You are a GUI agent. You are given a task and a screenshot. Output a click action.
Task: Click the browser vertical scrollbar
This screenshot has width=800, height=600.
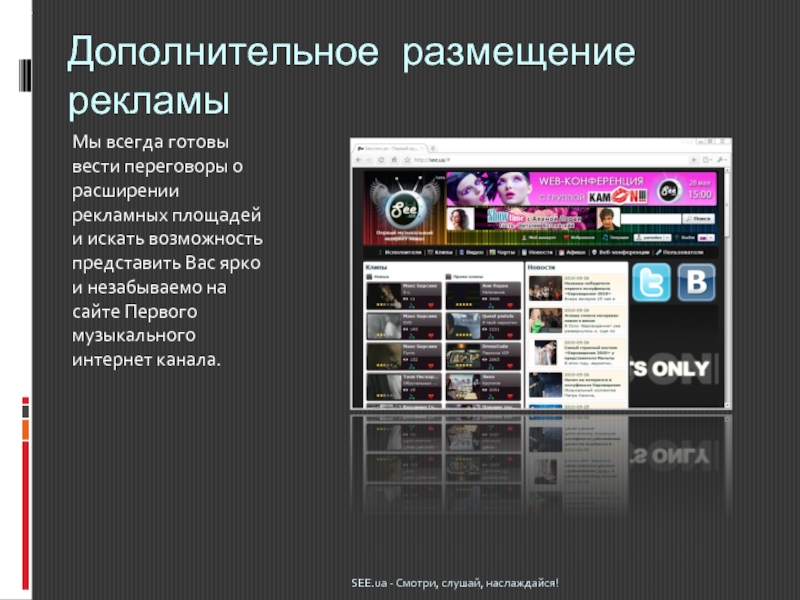pos(727,286)
